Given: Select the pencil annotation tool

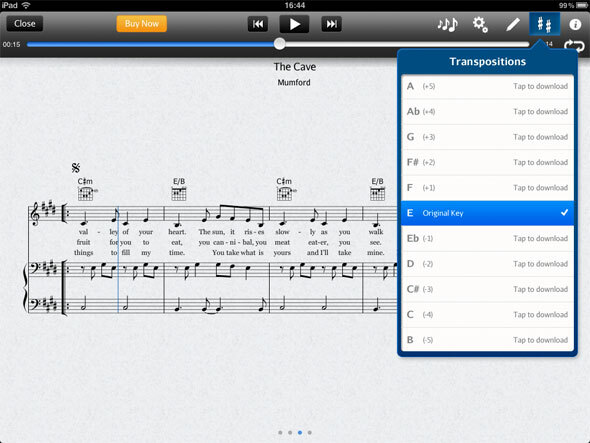Looking at the screenshot, I should tap(512, 24).
